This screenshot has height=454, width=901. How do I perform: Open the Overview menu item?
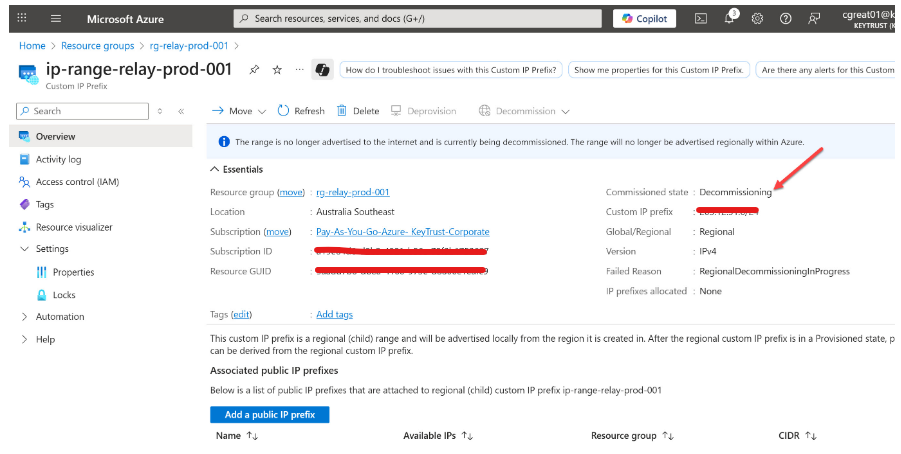(x=101, y=136)
